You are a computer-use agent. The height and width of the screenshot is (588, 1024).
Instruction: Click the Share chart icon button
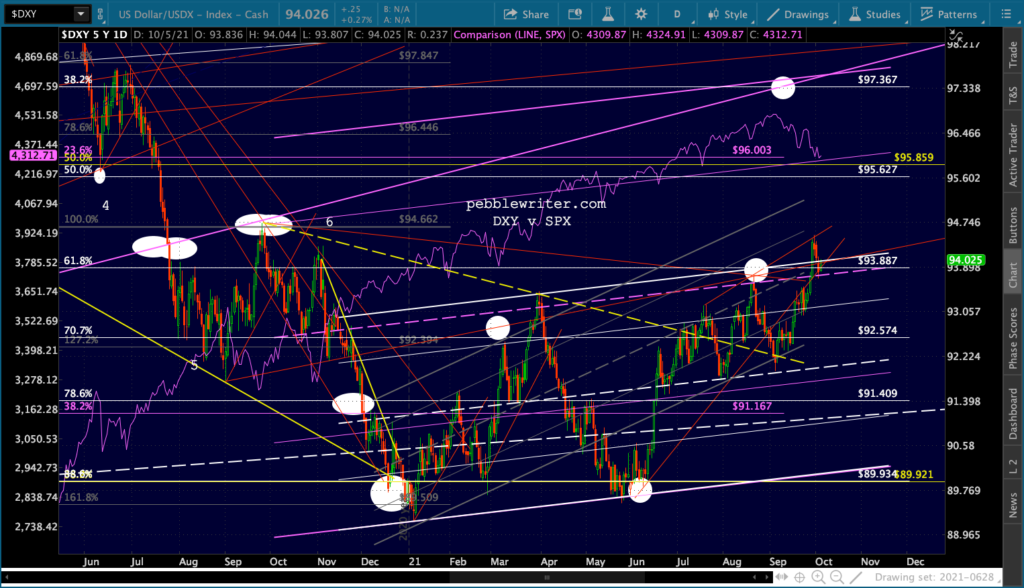click(x=526, y=14)
